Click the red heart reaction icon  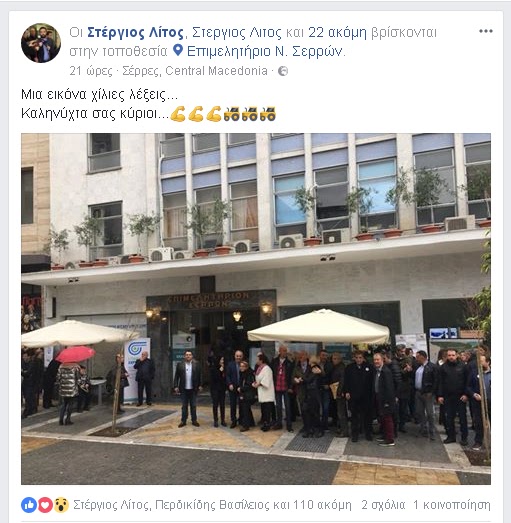45,505
